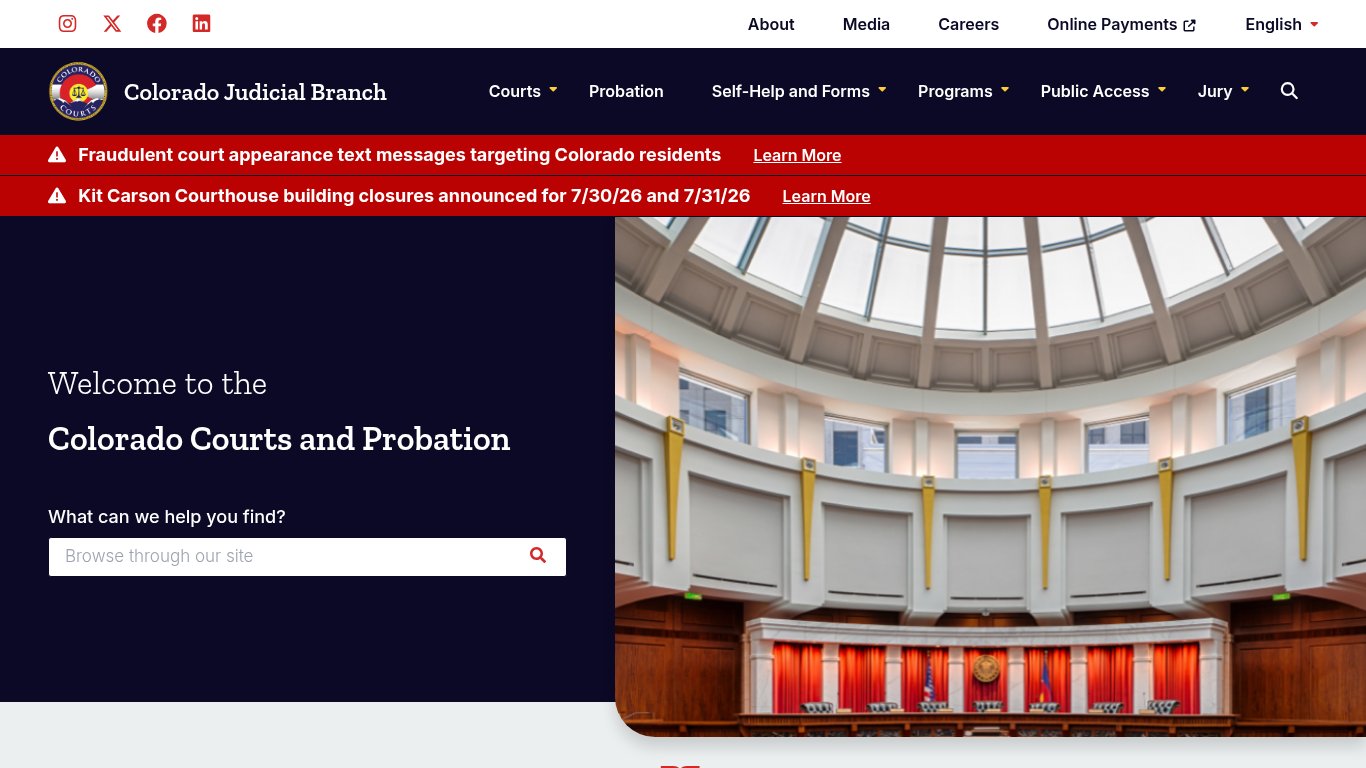Open the Jury menu item
This screenshot has height=768, width=1366.
[1215, 91]
